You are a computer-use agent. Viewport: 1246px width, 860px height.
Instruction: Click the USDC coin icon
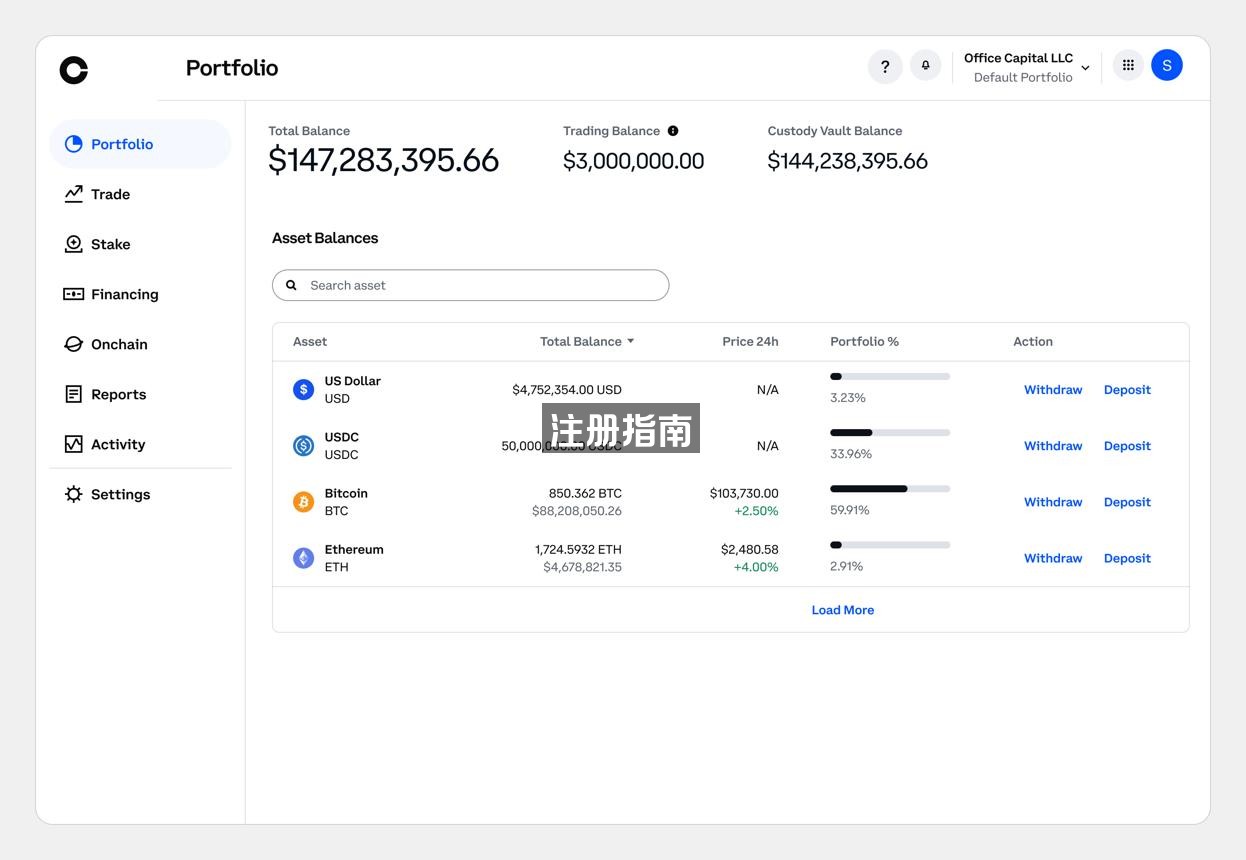coord(303,445)
